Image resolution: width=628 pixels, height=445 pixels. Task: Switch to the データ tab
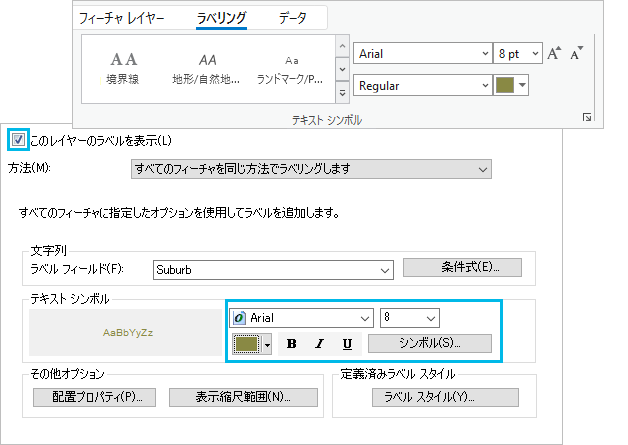click(292, 18)
